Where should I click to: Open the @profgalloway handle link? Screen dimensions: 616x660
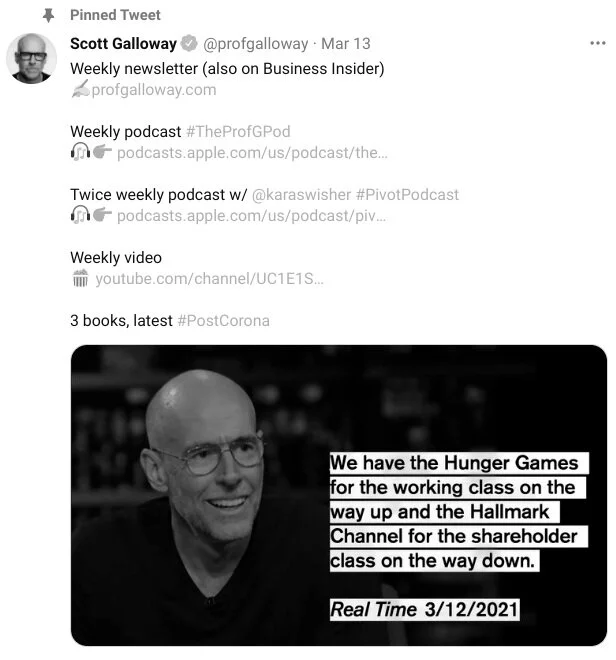(256, 44)
